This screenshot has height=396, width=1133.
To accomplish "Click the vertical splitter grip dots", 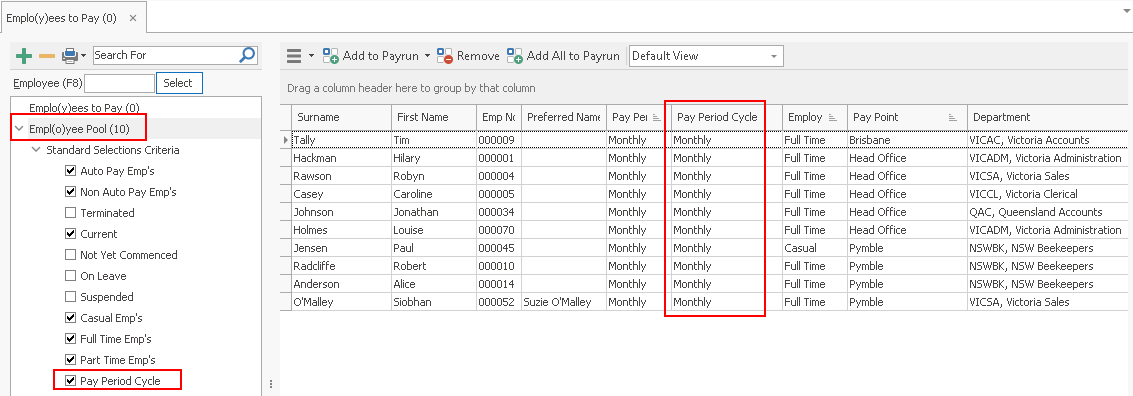I will pos(271,384).
